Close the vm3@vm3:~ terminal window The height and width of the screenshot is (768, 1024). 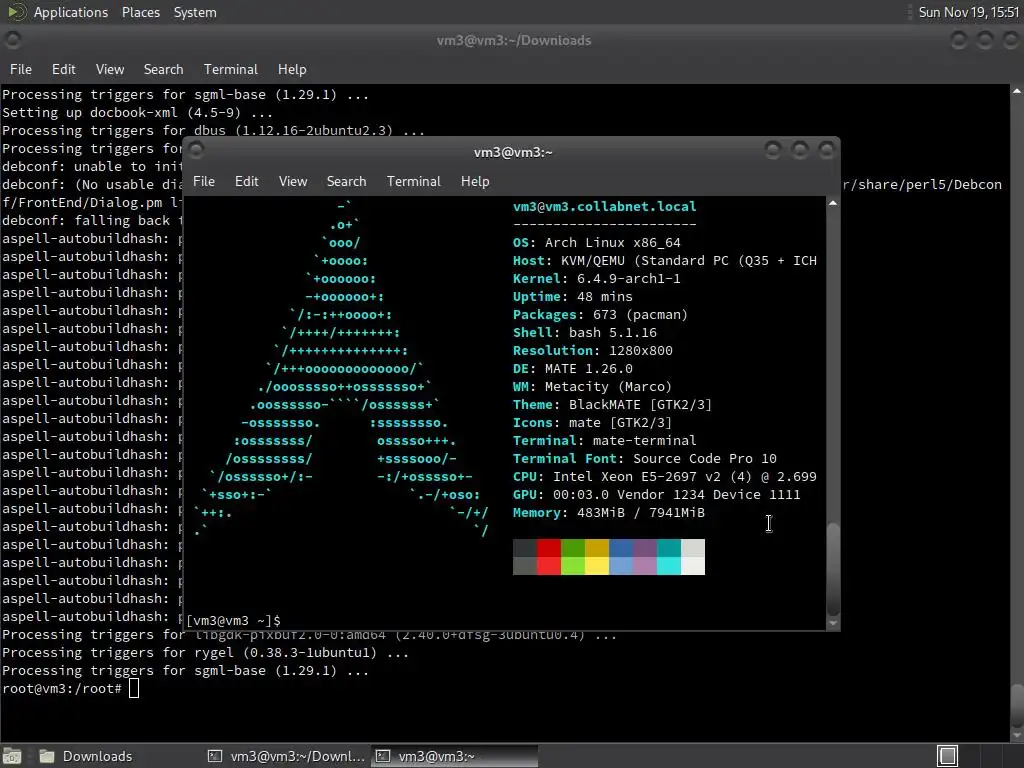[x=826, y=151]
